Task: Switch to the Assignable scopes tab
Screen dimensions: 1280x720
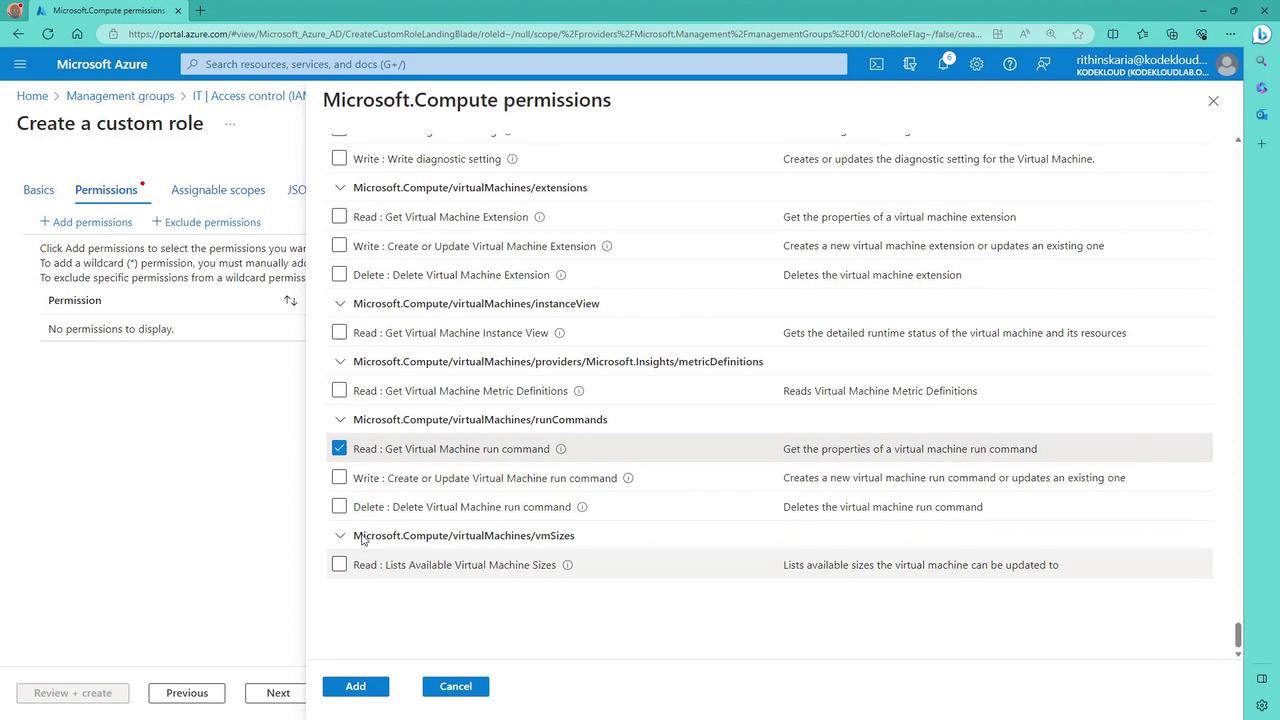Action: click(218, 190)
